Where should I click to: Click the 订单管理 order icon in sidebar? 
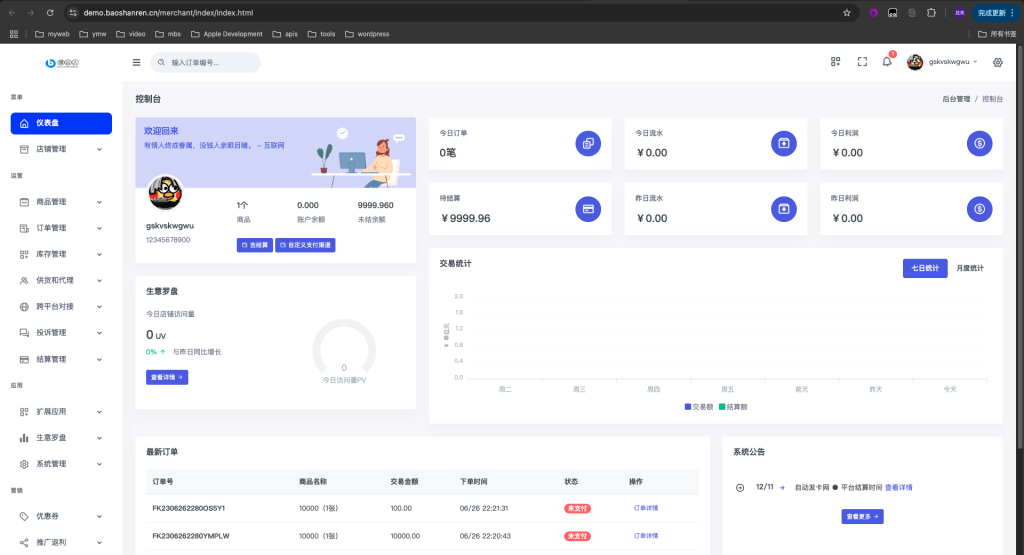click(x=24, y=229)
